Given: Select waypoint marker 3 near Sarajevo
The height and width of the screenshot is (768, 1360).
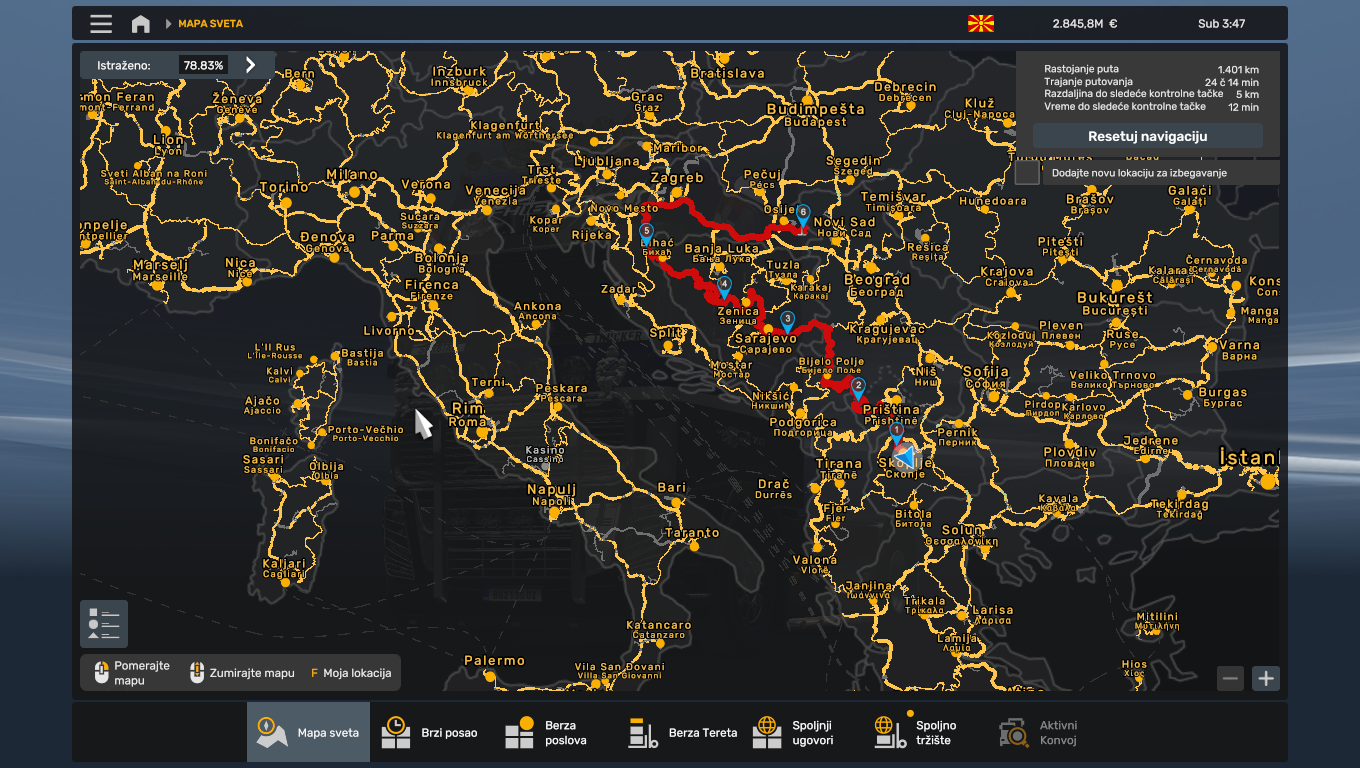Looking at the screenshot, I should point(787,321).
